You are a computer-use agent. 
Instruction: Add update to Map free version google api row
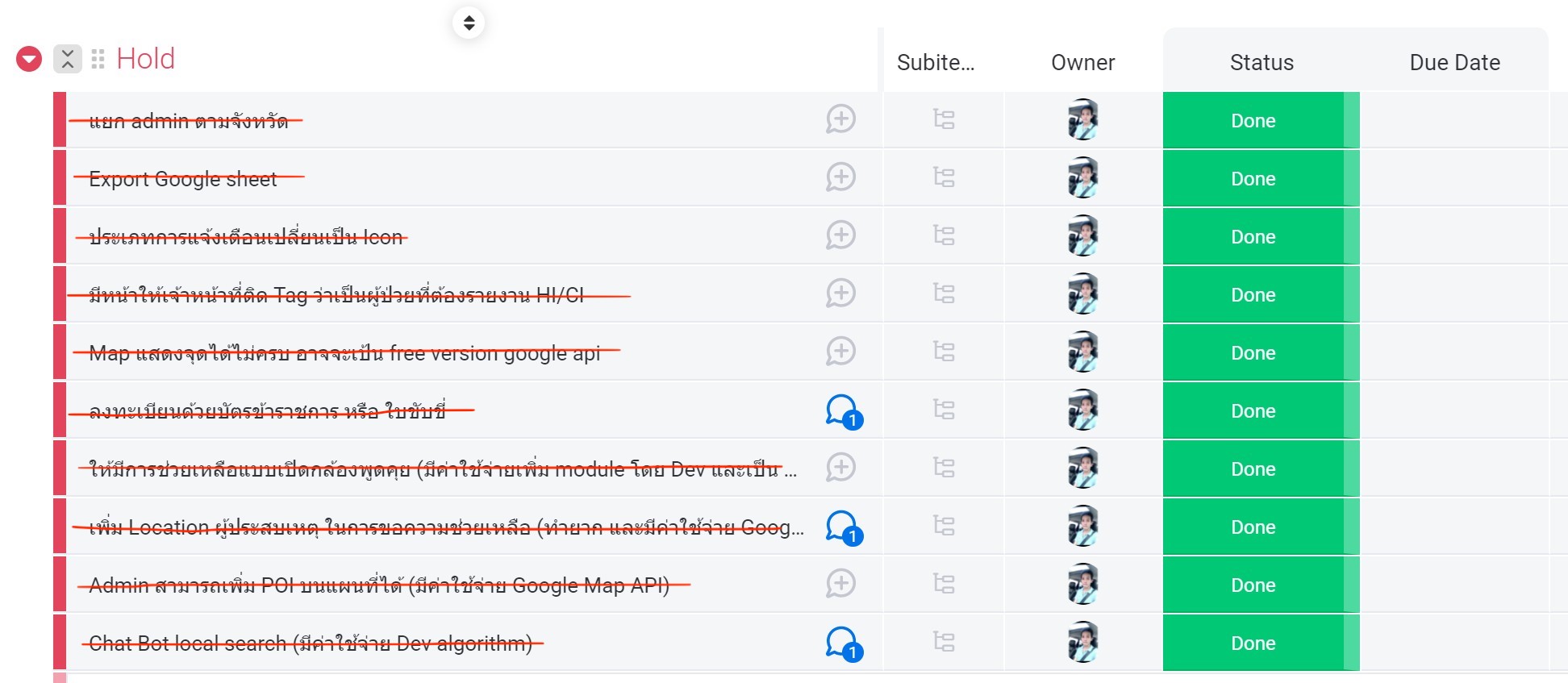[840, 352]
